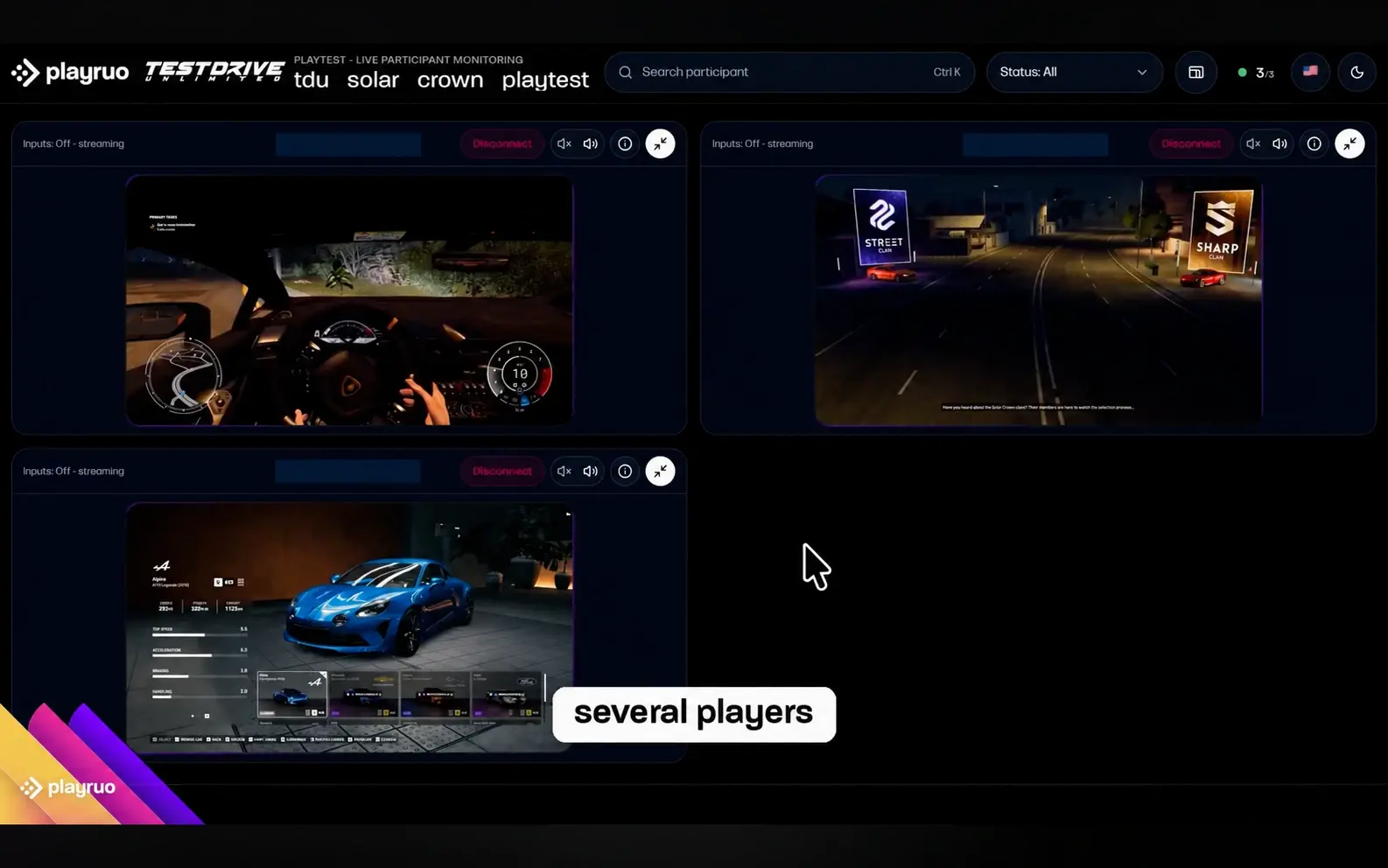Click 'Inputs: Off - streaming' on Alpine panel
This screenshot has height=868, width=1388.
74,471
